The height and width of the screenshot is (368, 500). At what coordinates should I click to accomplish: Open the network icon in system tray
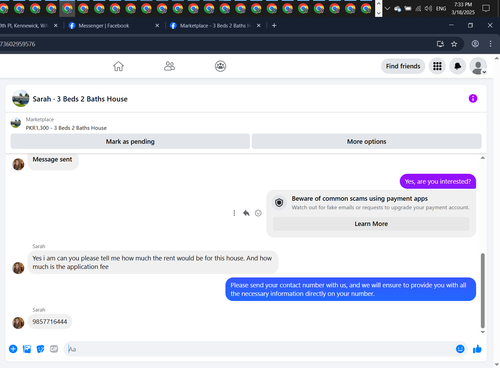[x=418, y=8]
